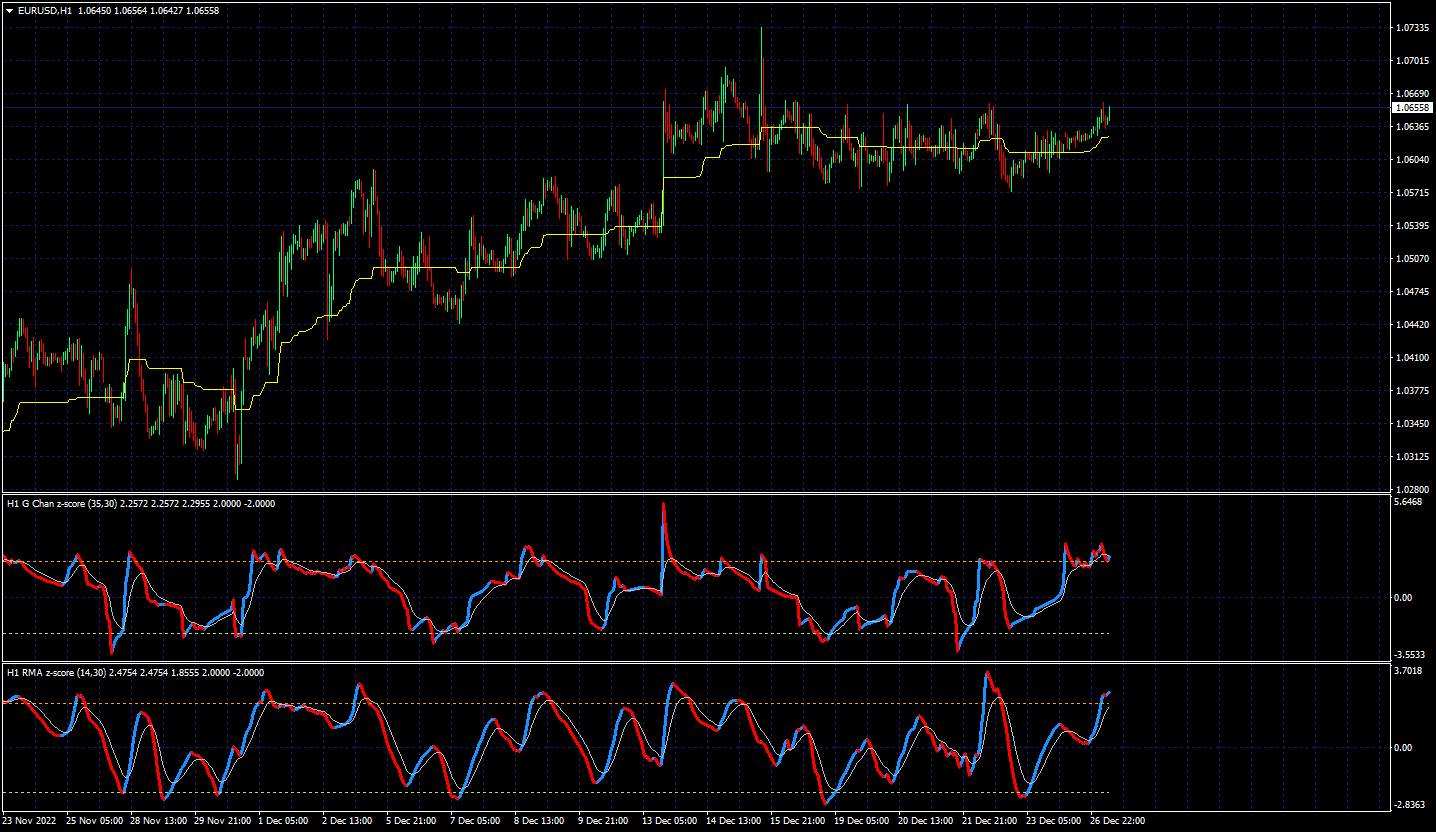Select the 26 Dec 22:00 time label
Screen dimensions: 1436x832
1117,821
